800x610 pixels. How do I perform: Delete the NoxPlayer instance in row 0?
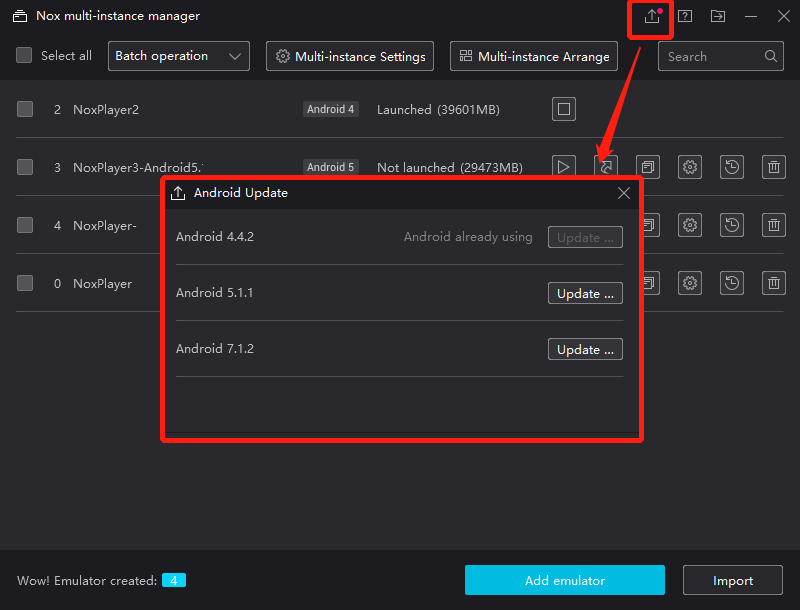point(774,283)
